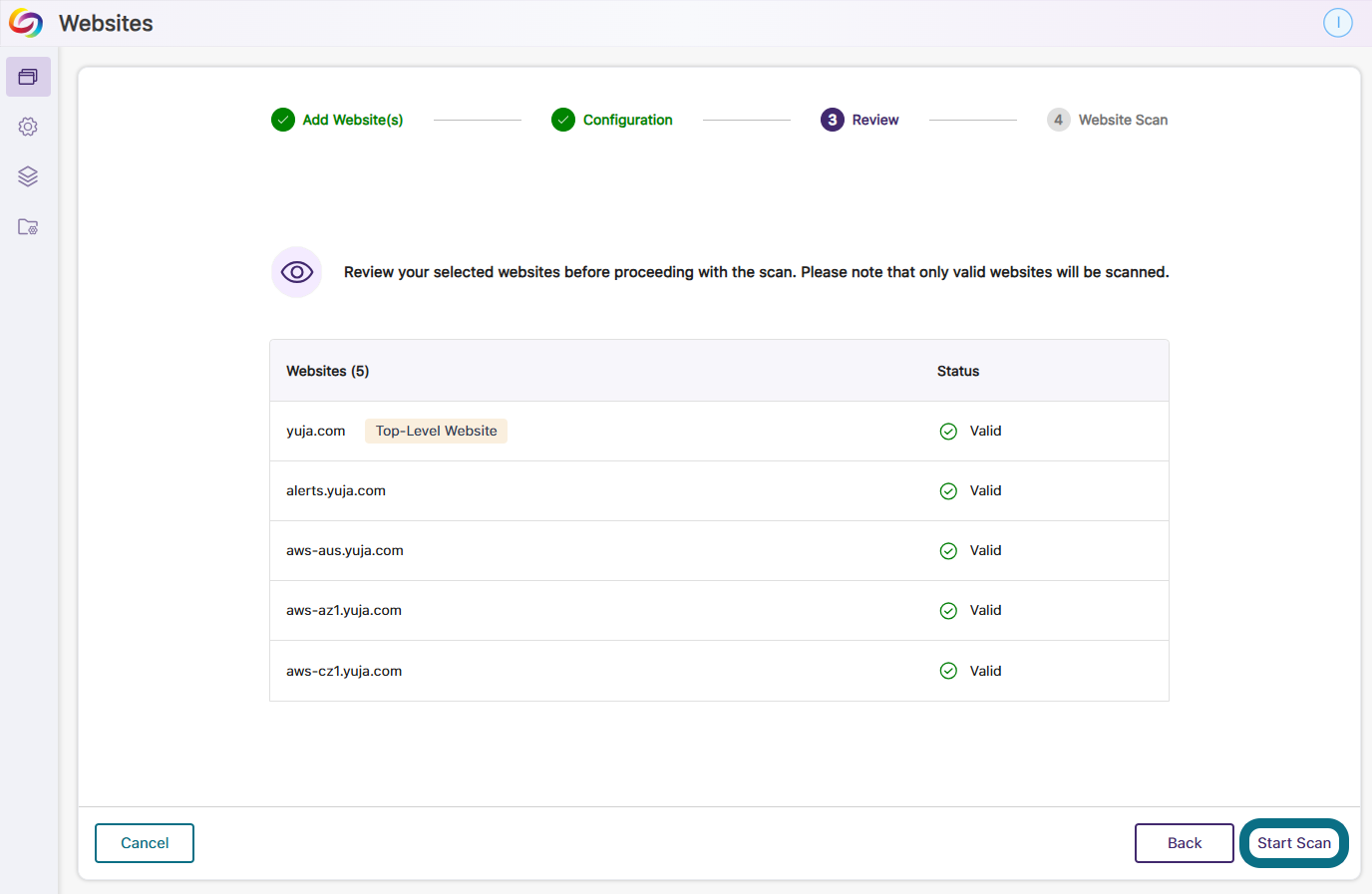Click the Status column header

pos(958,371)
